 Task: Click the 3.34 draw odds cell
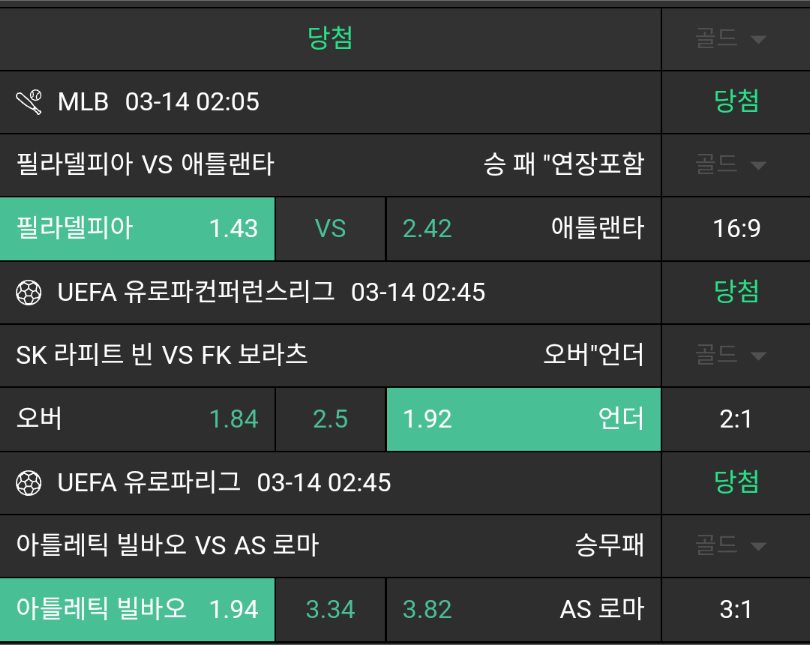(330, 609)
